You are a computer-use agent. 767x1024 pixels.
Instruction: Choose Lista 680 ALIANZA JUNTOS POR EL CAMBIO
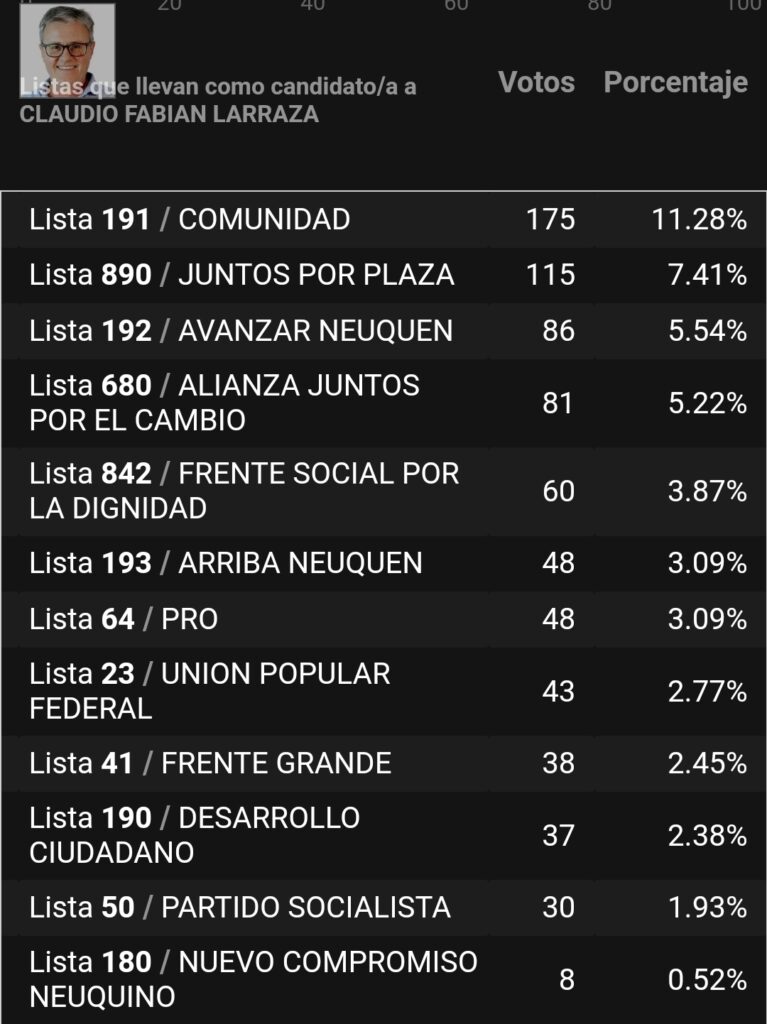click(384, 403)
